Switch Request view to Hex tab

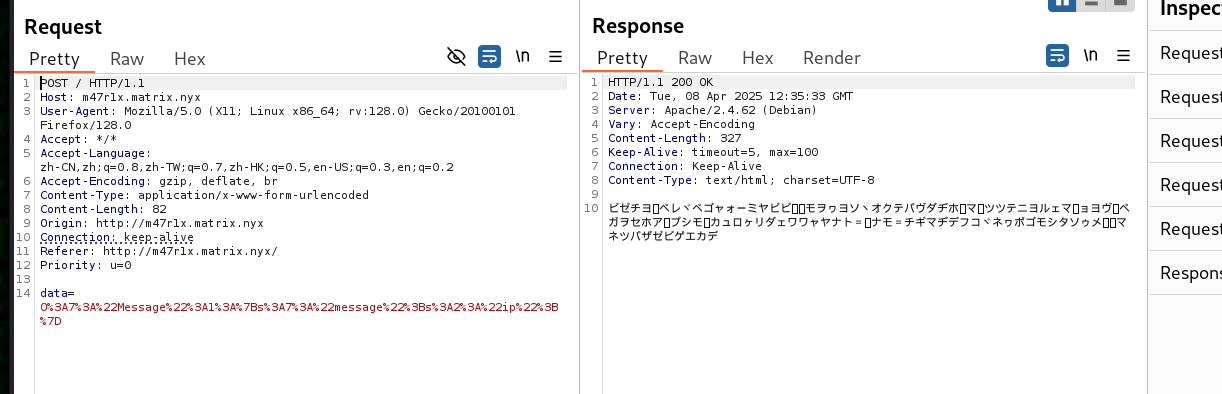click(x=189, y=58)
